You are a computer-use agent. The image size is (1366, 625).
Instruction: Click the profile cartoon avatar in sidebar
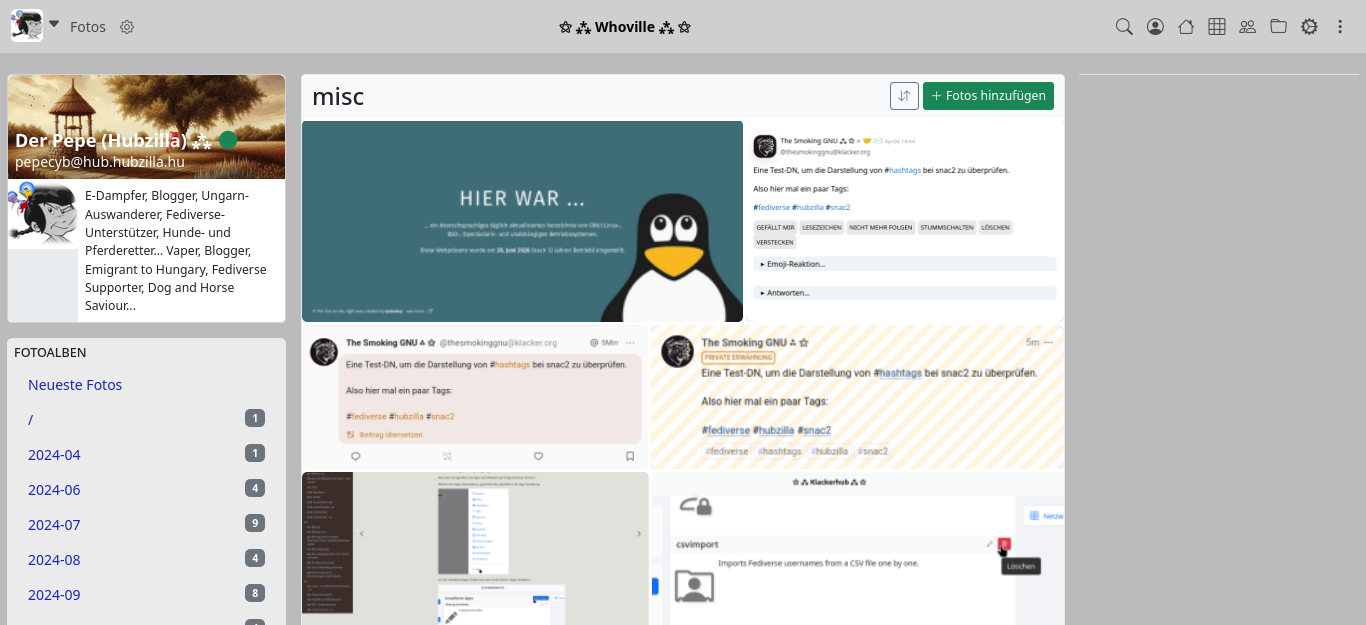pos(43,214)
